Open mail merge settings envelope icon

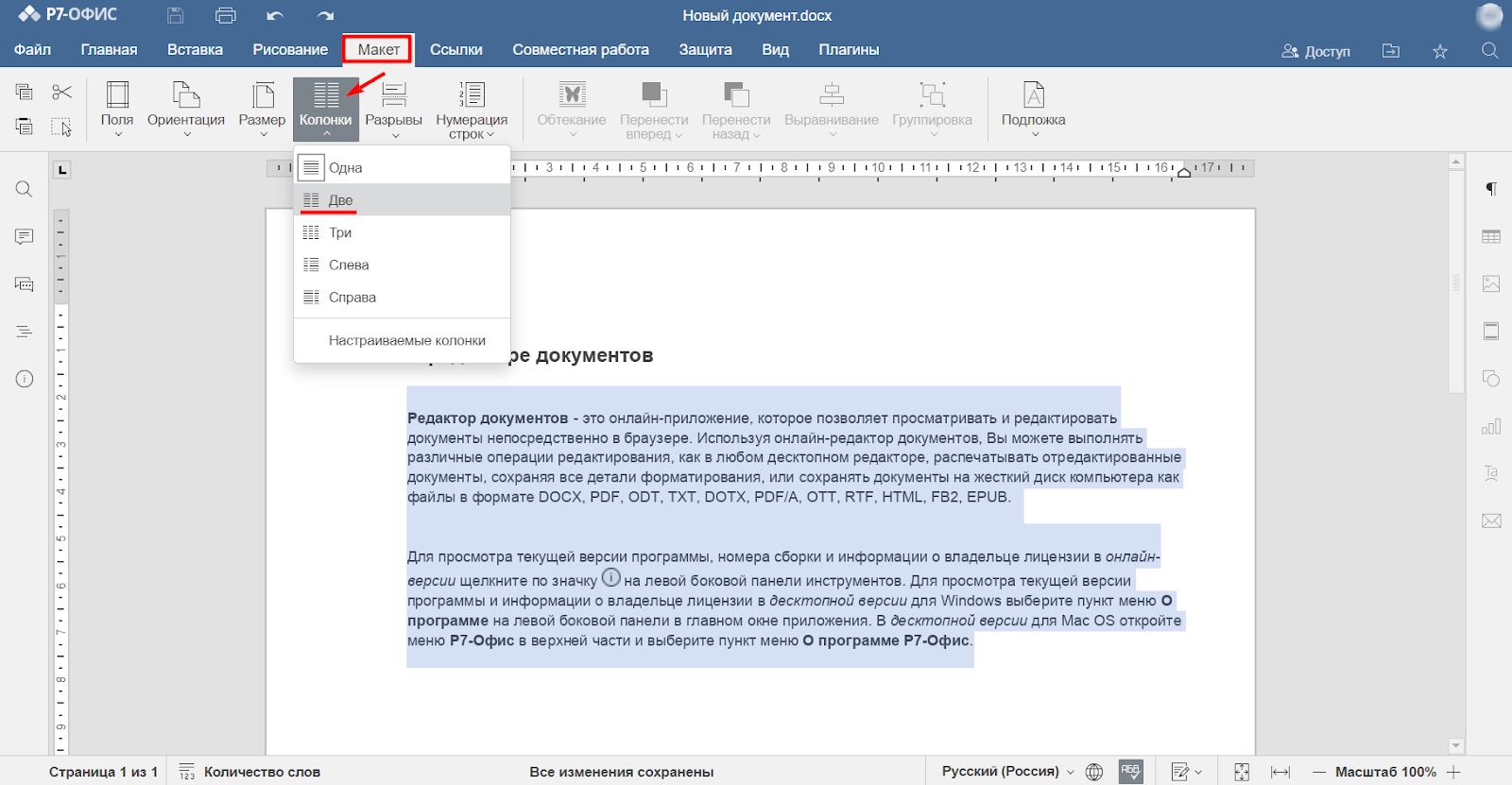pyautogui.click(x=1491, y=520)
